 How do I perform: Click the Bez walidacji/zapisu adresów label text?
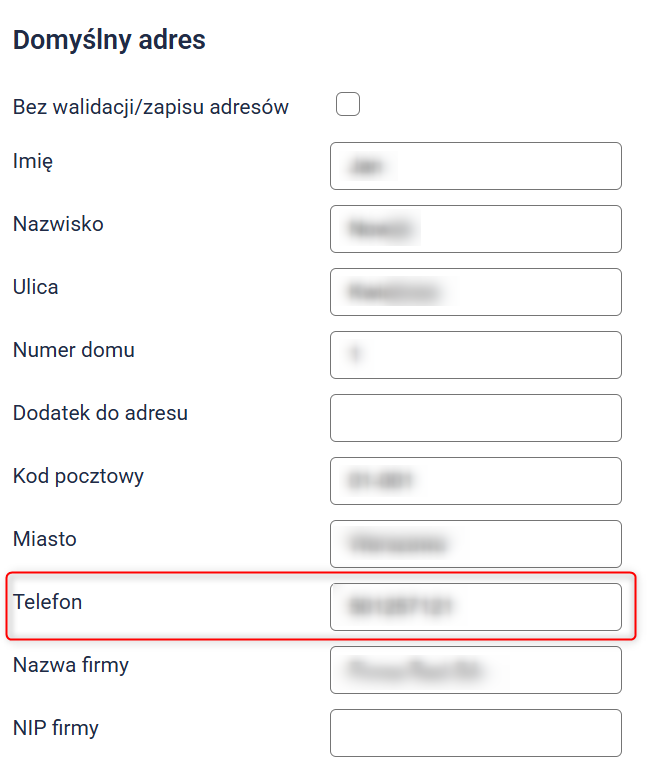click(x=151, y=107)
